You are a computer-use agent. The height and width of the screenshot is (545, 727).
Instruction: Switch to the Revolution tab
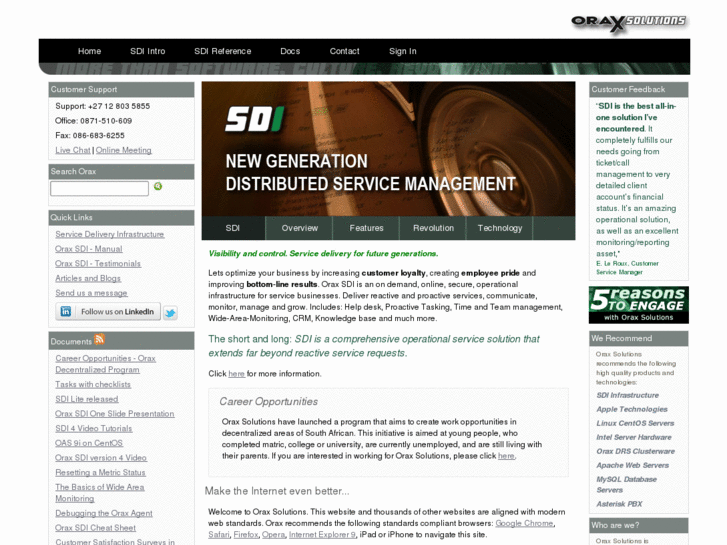(x=433, y=228)
